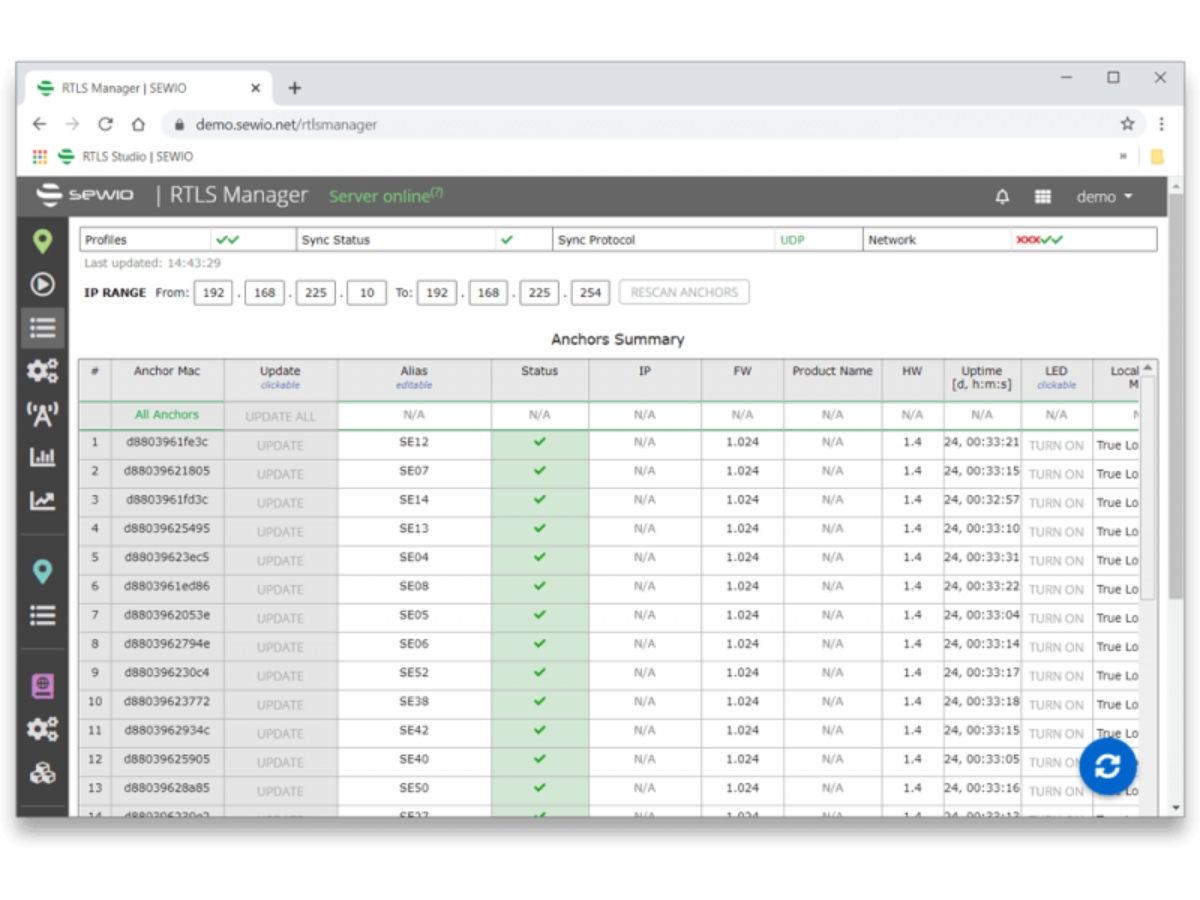The height and width of the screenshot is (900, 1200).
Task: Click the alias cell SE52
Action: click(414, 673)
